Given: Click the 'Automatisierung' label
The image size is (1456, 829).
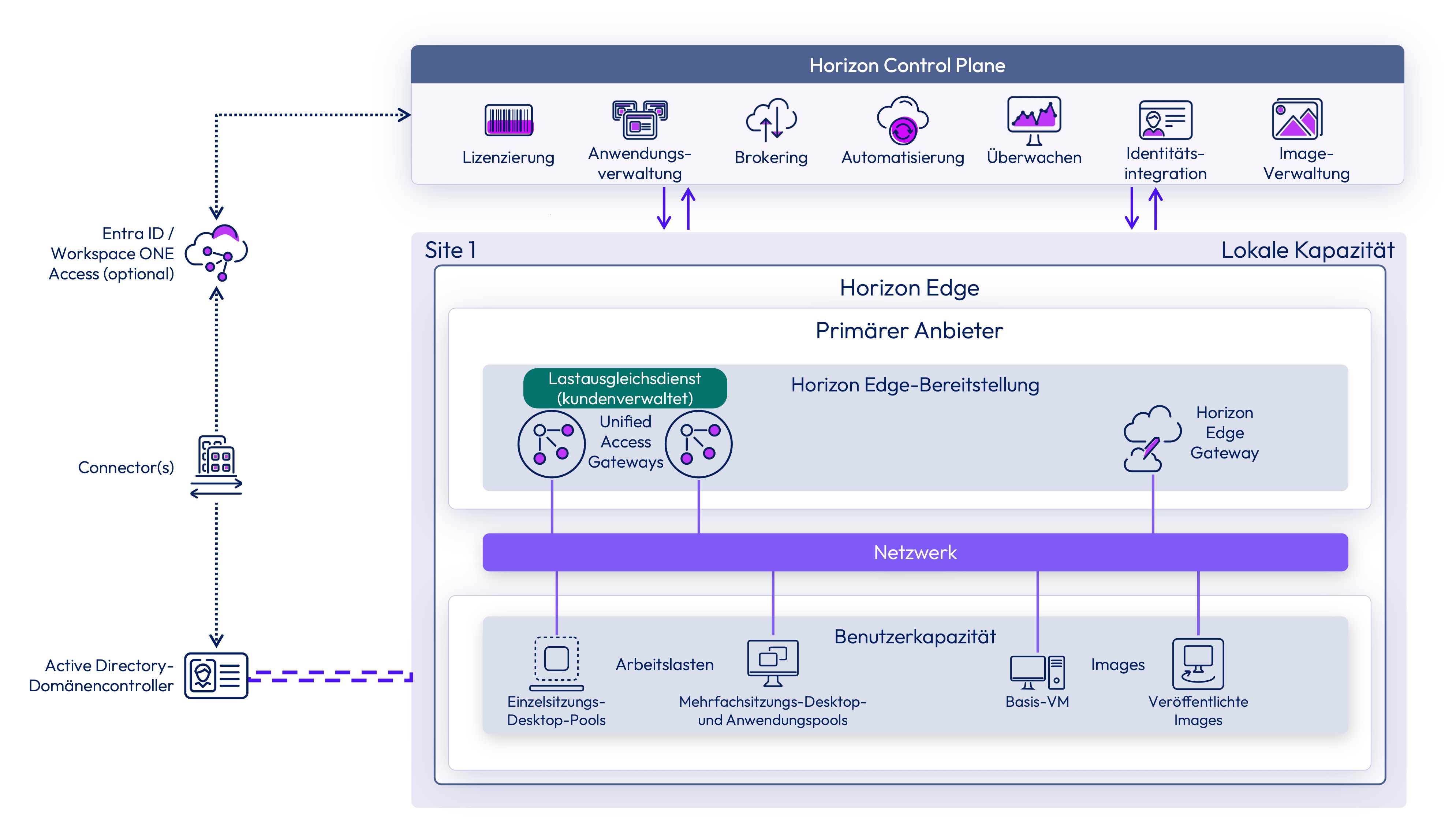Looking at the screenshot, I should (902, 158).
